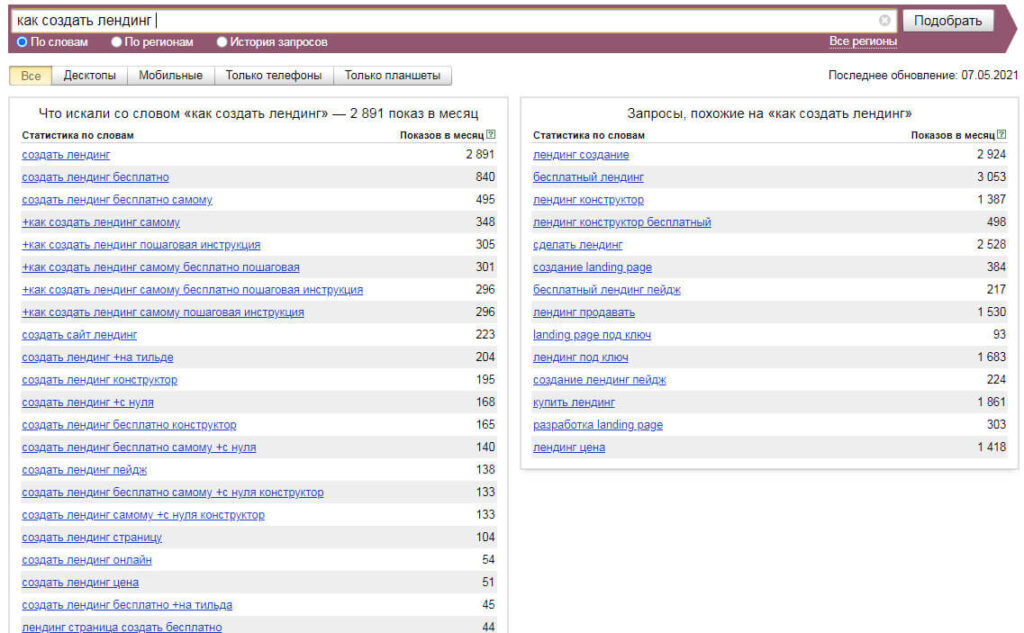Open 'создать лендинг +на тильде' query
This screenshot has width=1024, height=633.
(97, 357)
